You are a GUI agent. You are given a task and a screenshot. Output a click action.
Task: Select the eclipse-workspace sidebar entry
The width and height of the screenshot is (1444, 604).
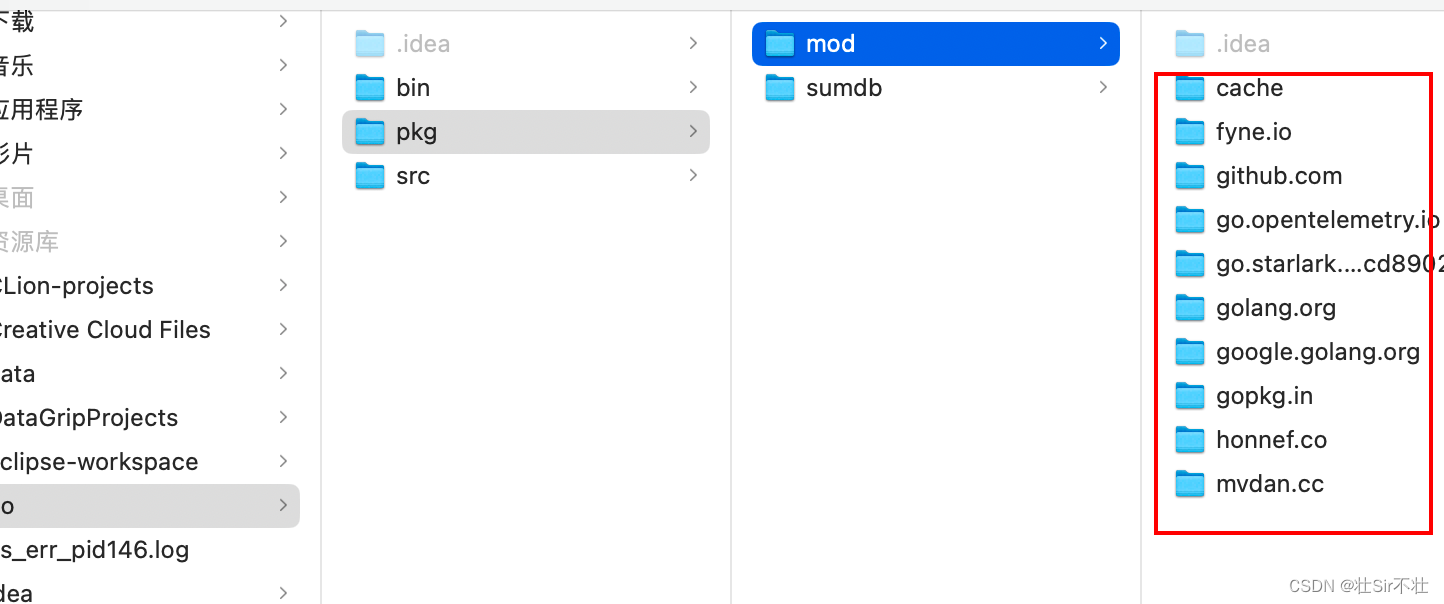(x=98, y=461)
